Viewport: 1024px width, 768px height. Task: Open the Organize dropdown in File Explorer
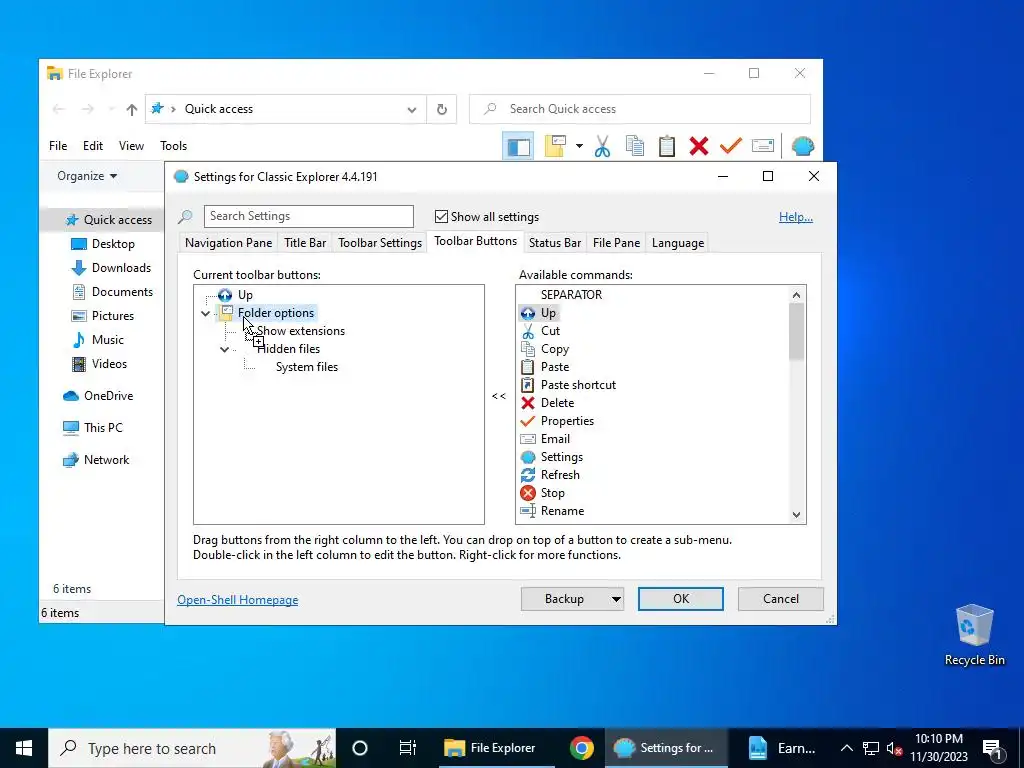click(87, 176)
